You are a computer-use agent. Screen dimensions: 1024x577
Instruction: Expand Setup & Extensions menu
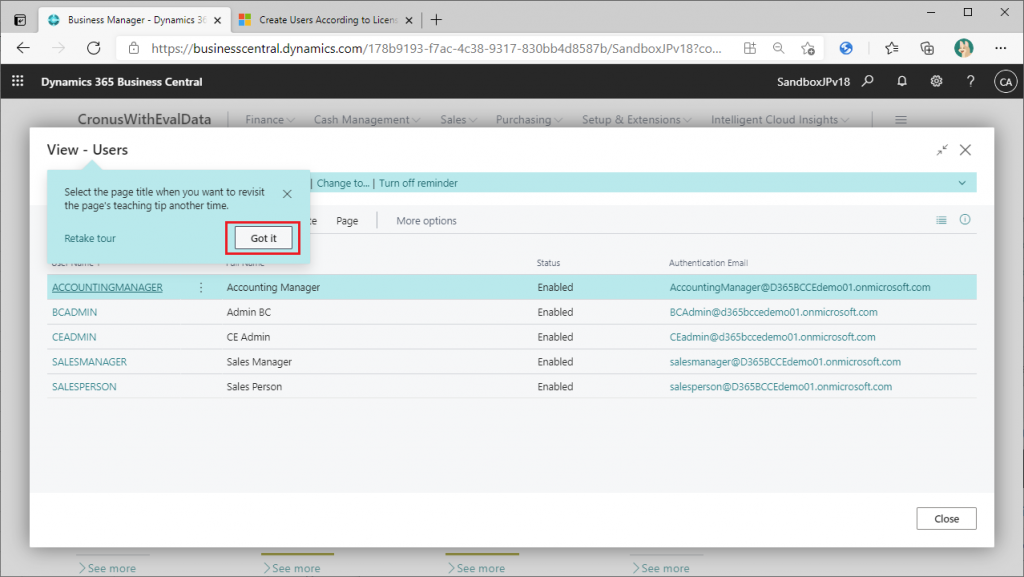tap(637, 120)
